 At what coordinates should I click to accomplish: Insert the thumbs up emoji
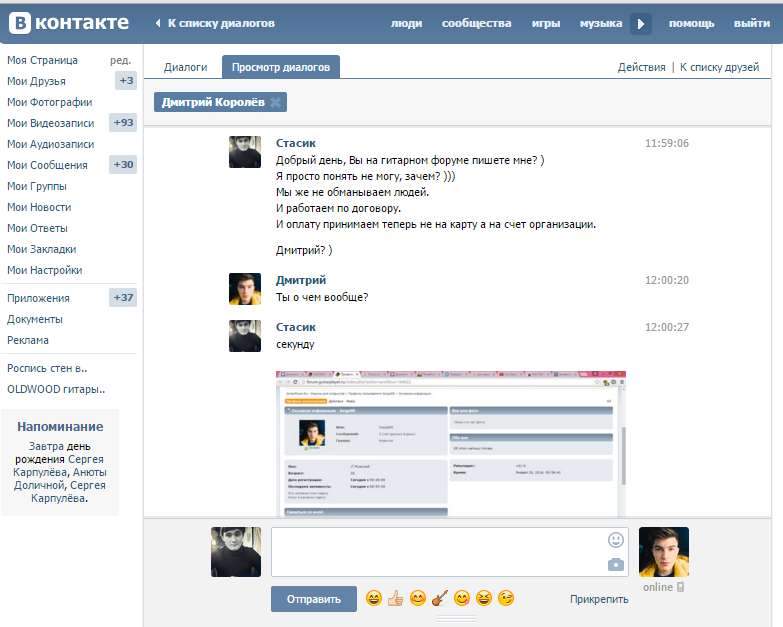coord(395,598)
